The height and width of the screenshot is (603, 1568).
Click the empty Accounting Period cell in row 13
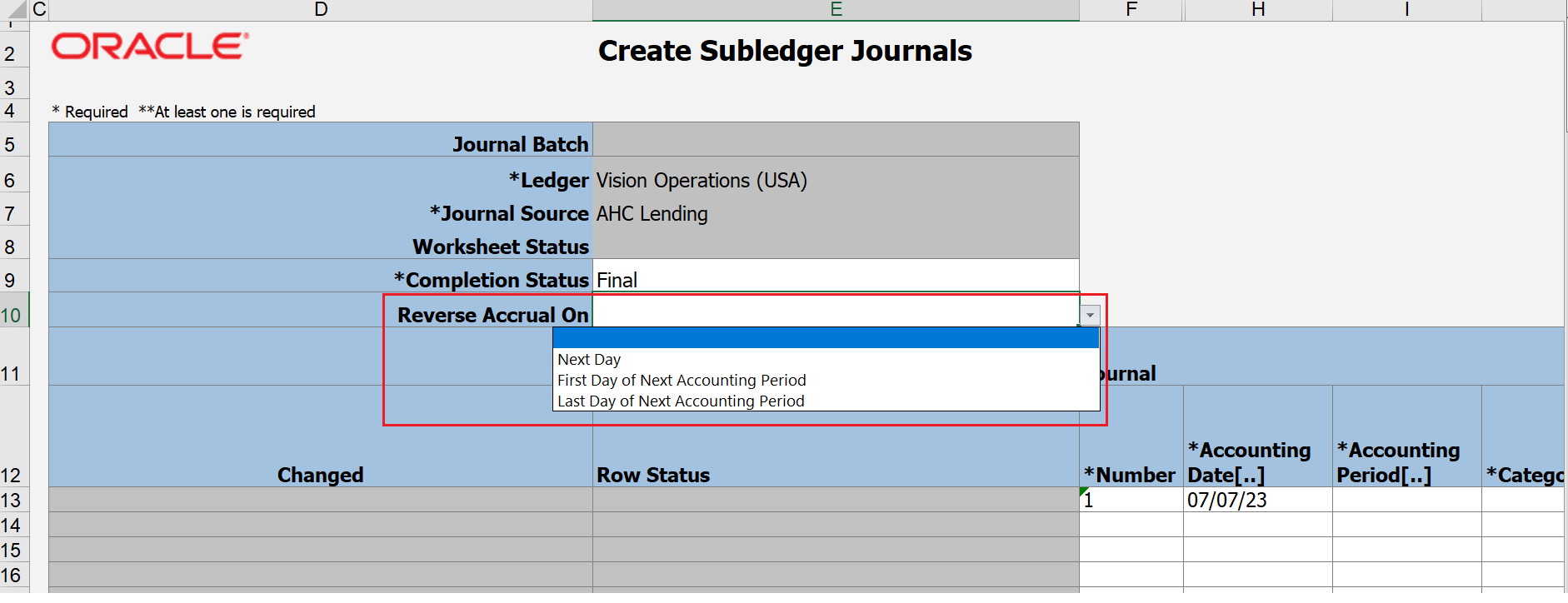tap(1406, 500)
